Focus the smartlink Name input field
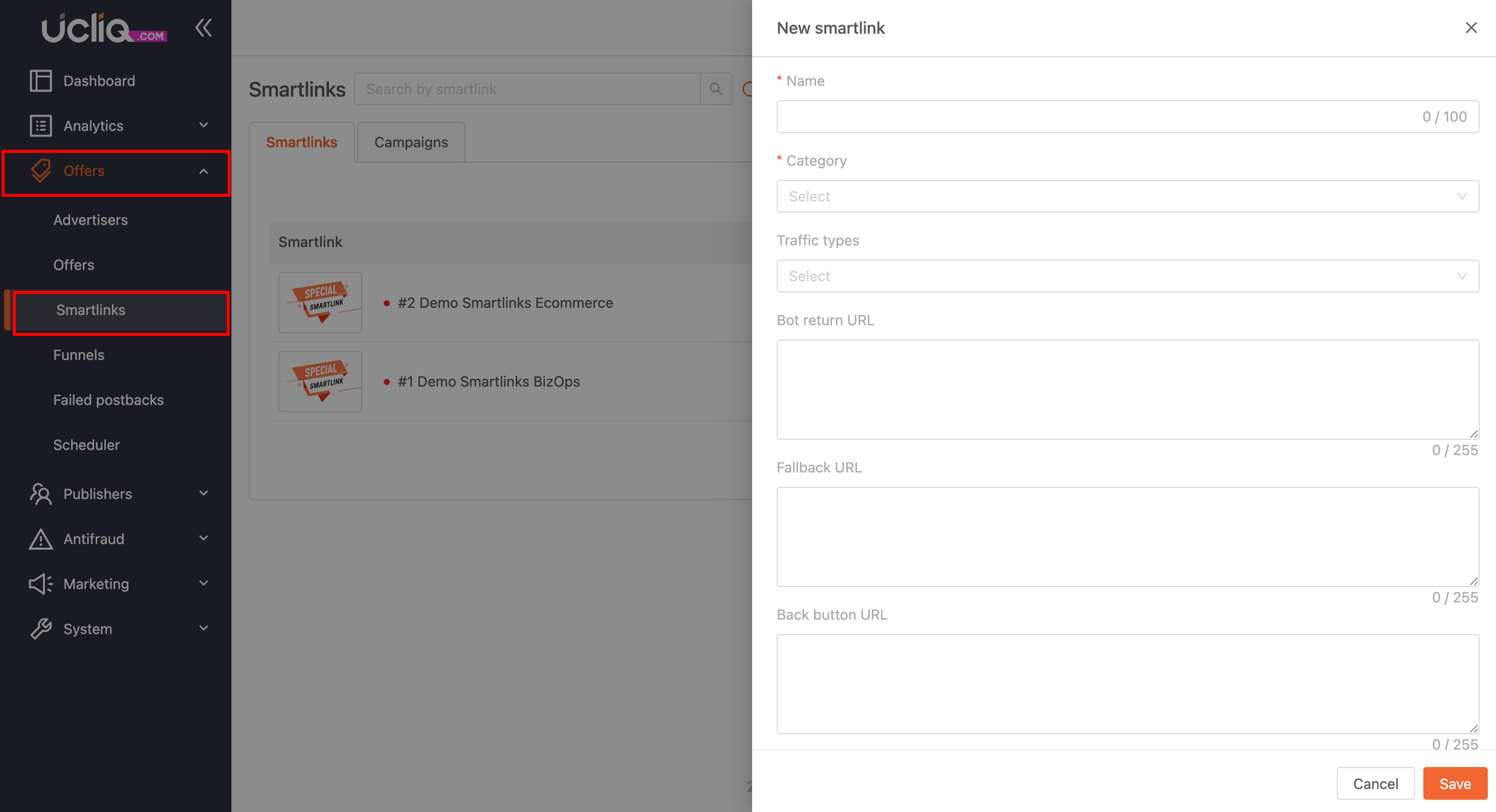 1097,117
